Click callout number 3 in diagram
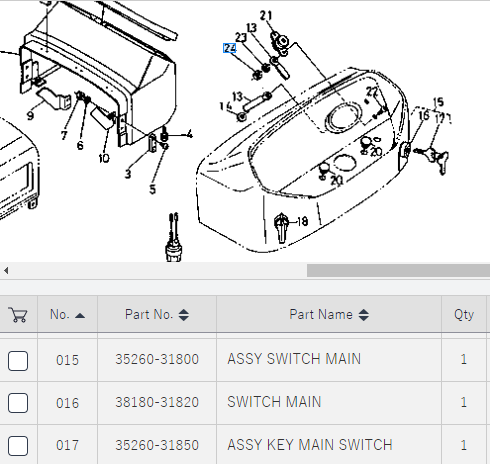This screenshot has width=490, height=464. click(x=128, y=174)
